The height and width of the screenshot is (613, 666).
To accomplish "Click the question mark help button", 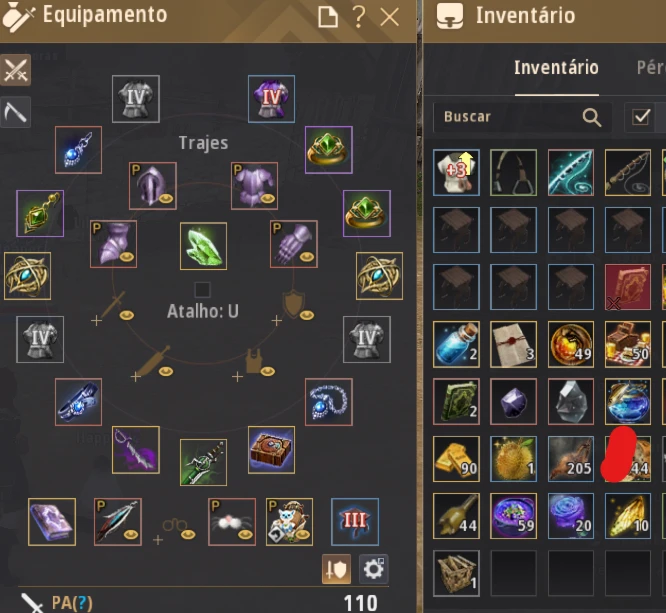I will (359, 17).
